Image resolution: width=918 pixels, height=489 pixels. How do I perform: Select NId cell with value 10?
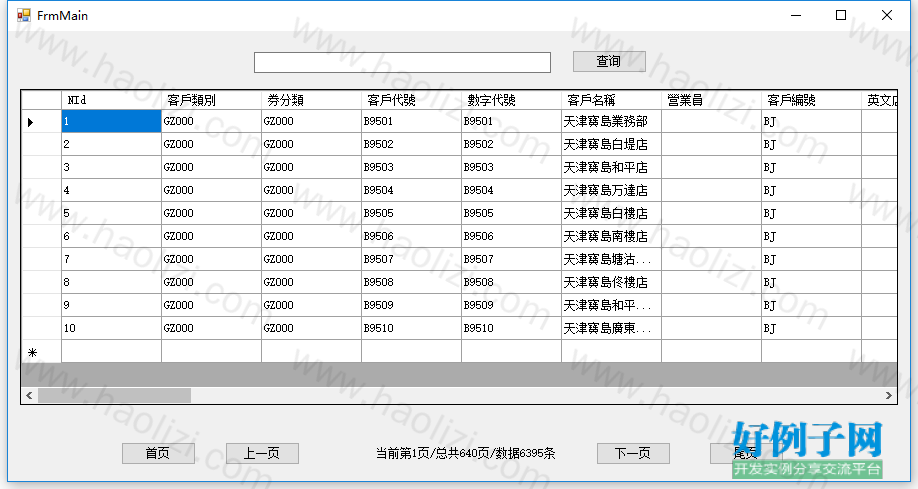[x=111, y=328]
